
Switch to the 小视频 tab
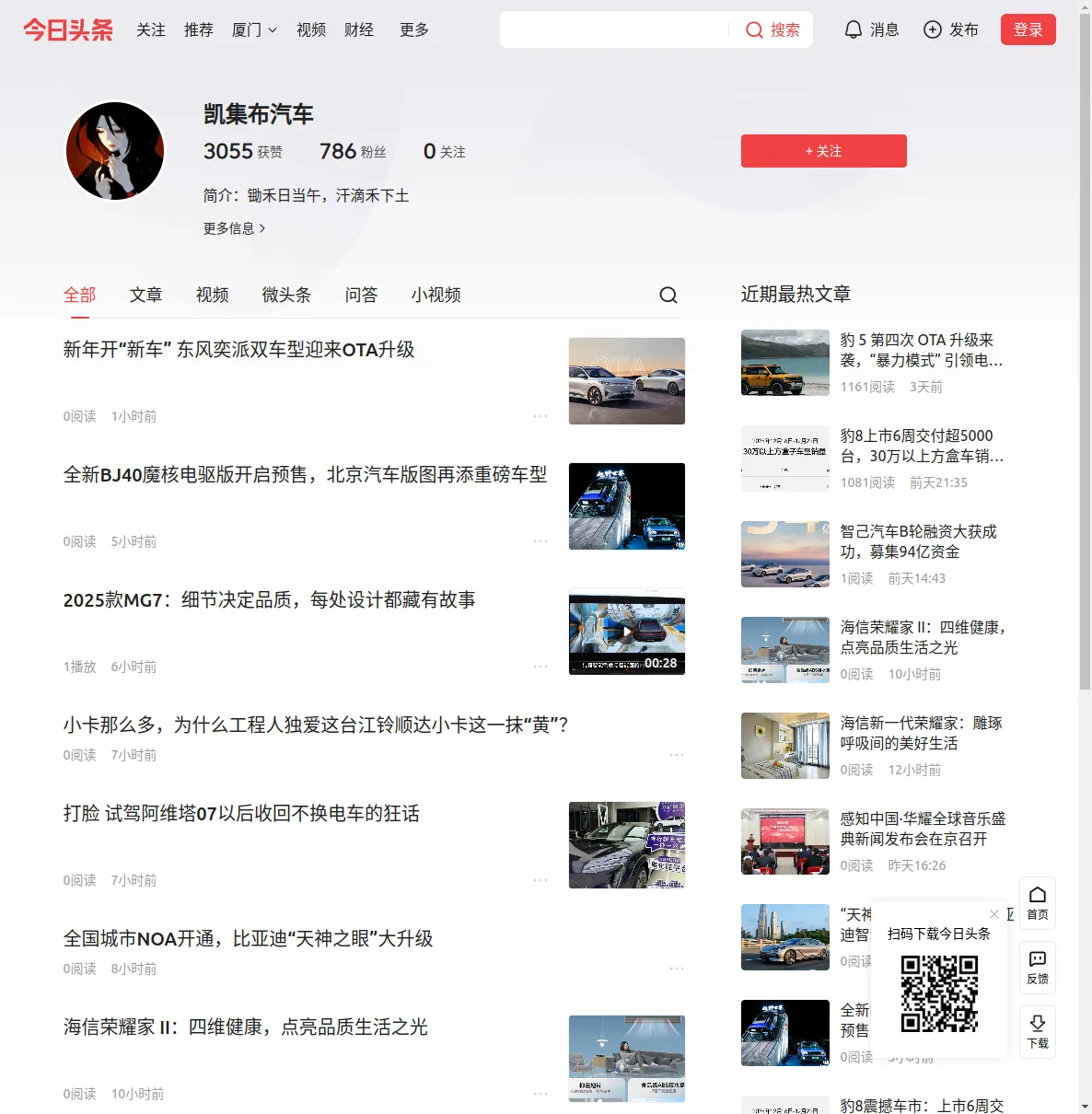point(436,295)
